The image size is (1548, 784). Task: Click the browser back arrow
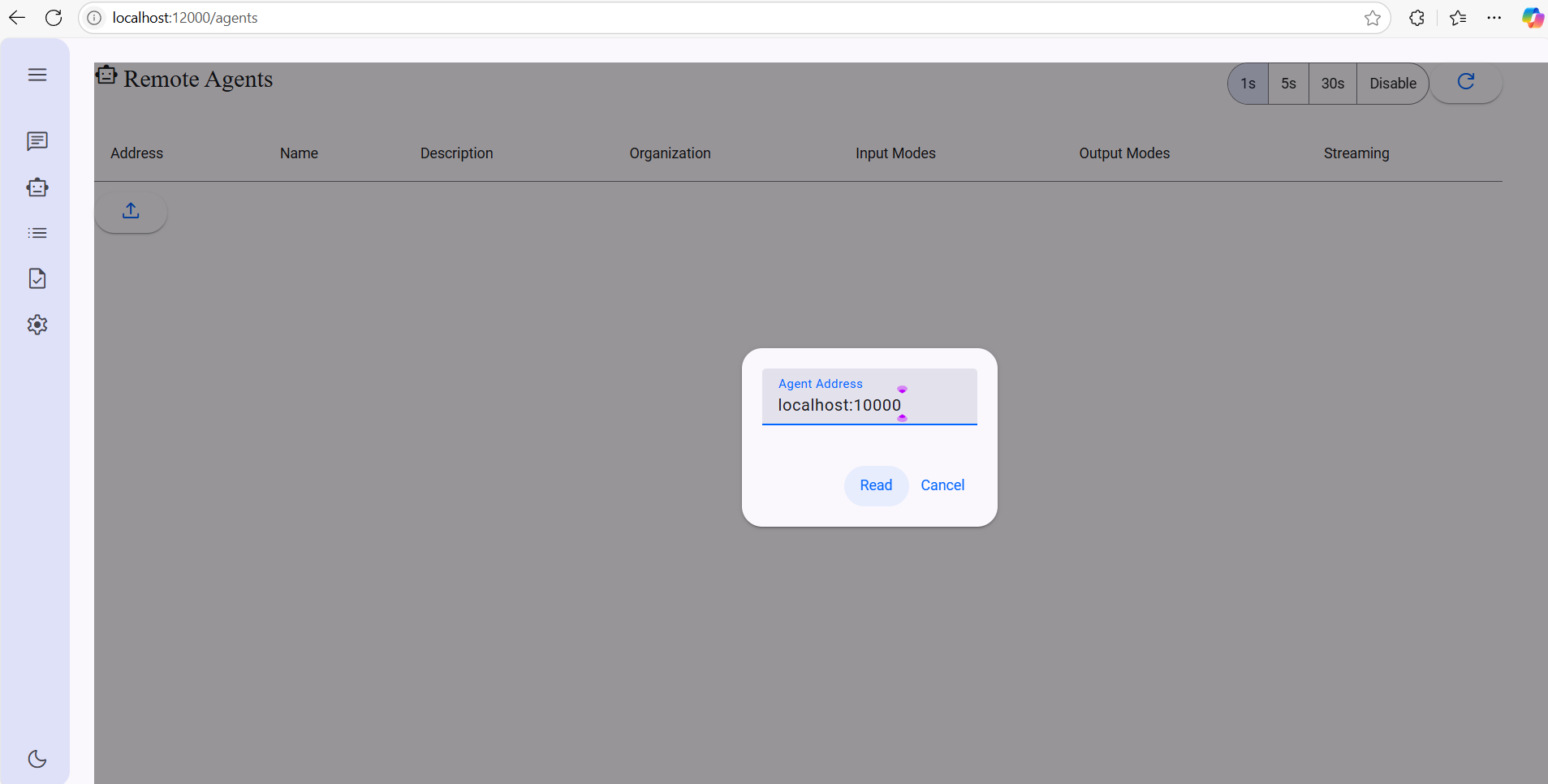[x=17, y=18]
